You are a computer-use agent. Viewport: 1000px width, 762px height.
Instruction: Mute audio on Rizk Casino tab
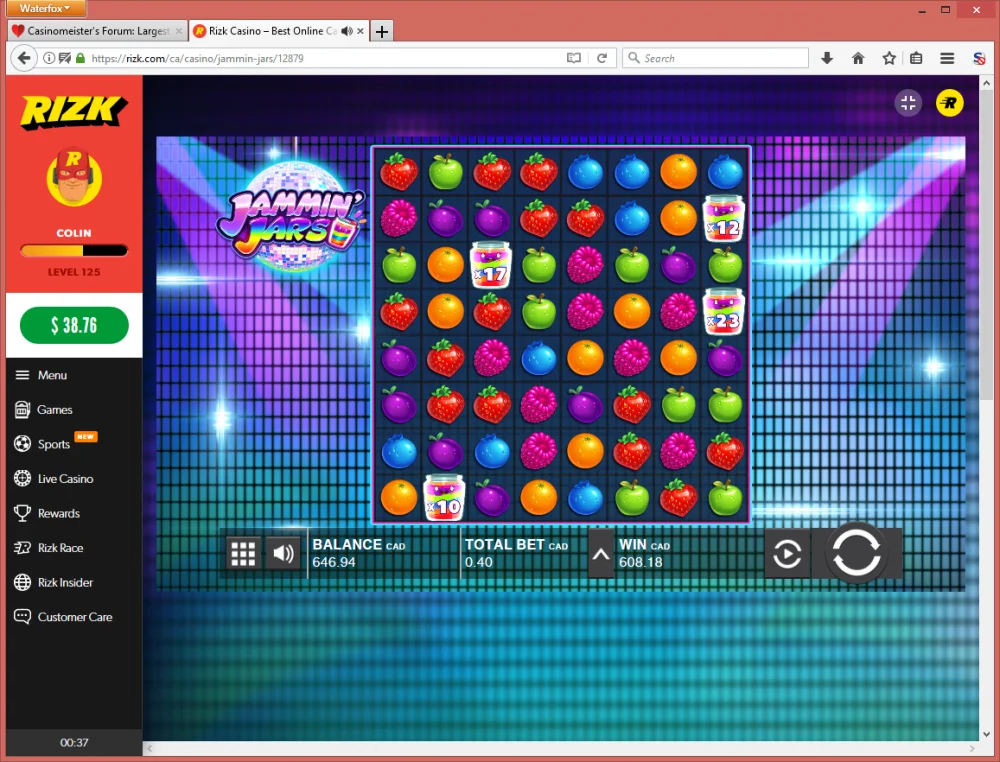pos(347,31)
